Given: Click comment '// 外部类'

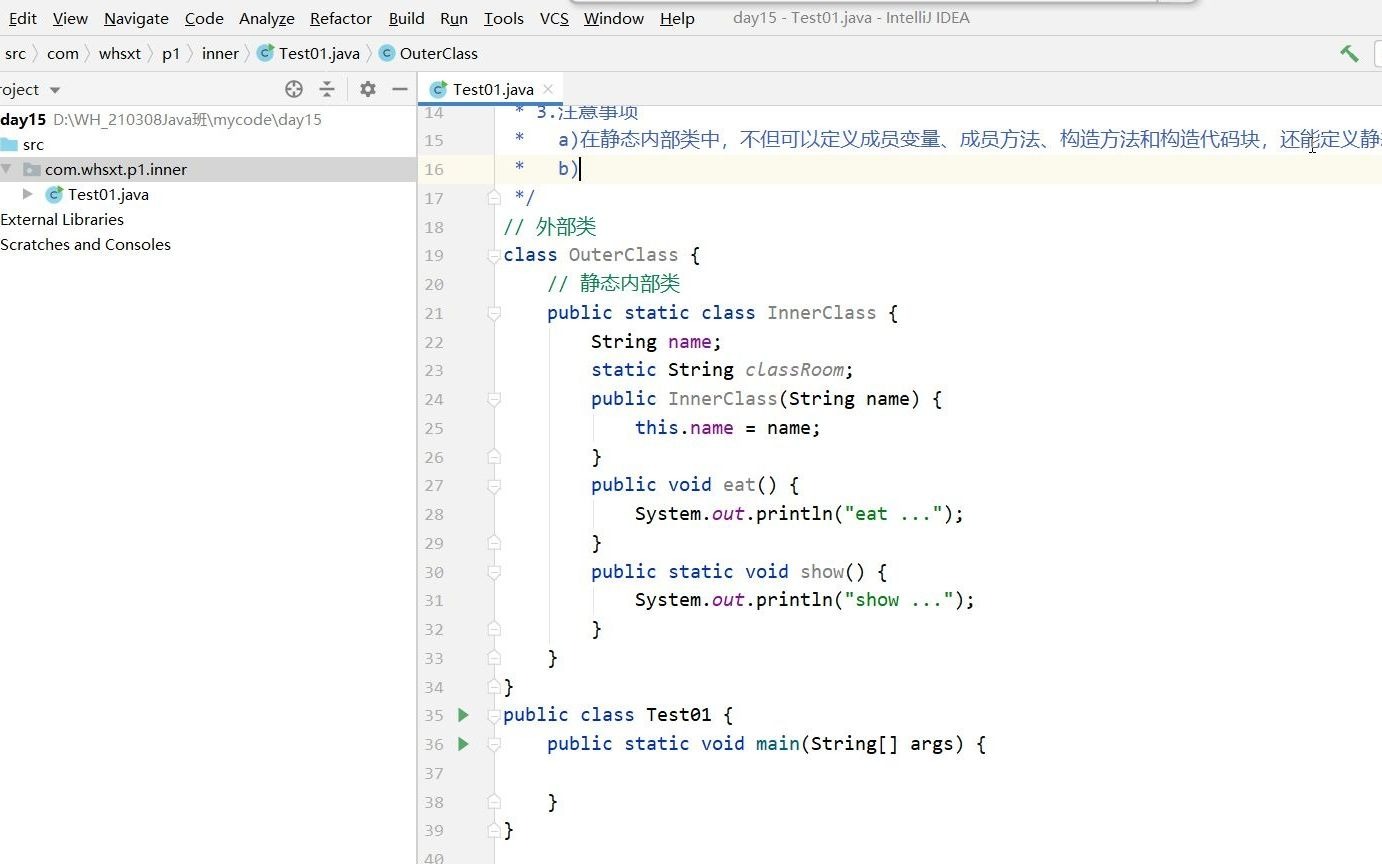Looking at the screenshot, I should pyautogui.click(x=550, y=227).
